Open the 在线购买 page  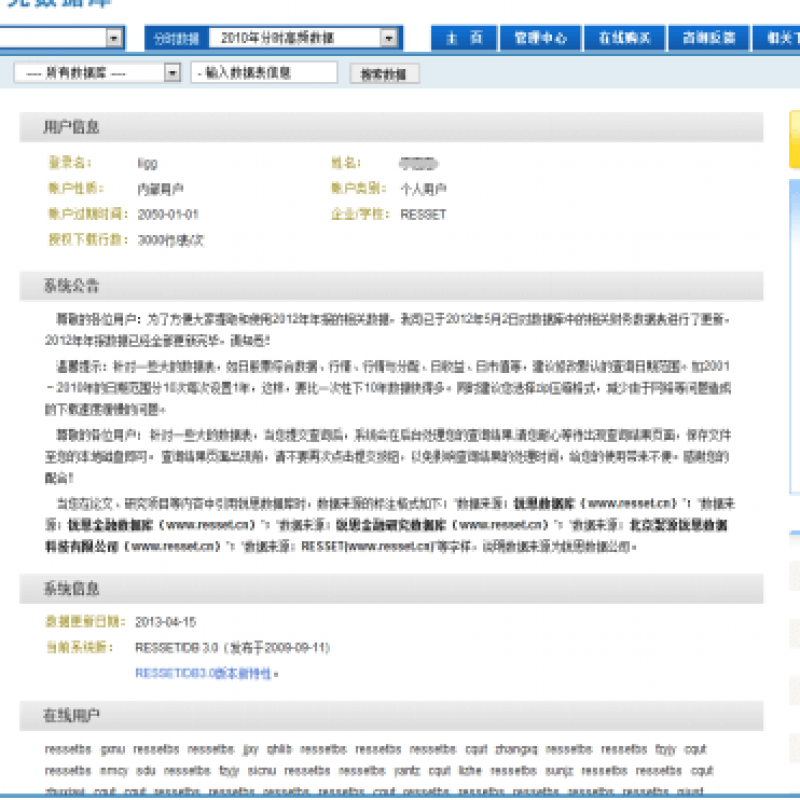click(x=625, y=38)
